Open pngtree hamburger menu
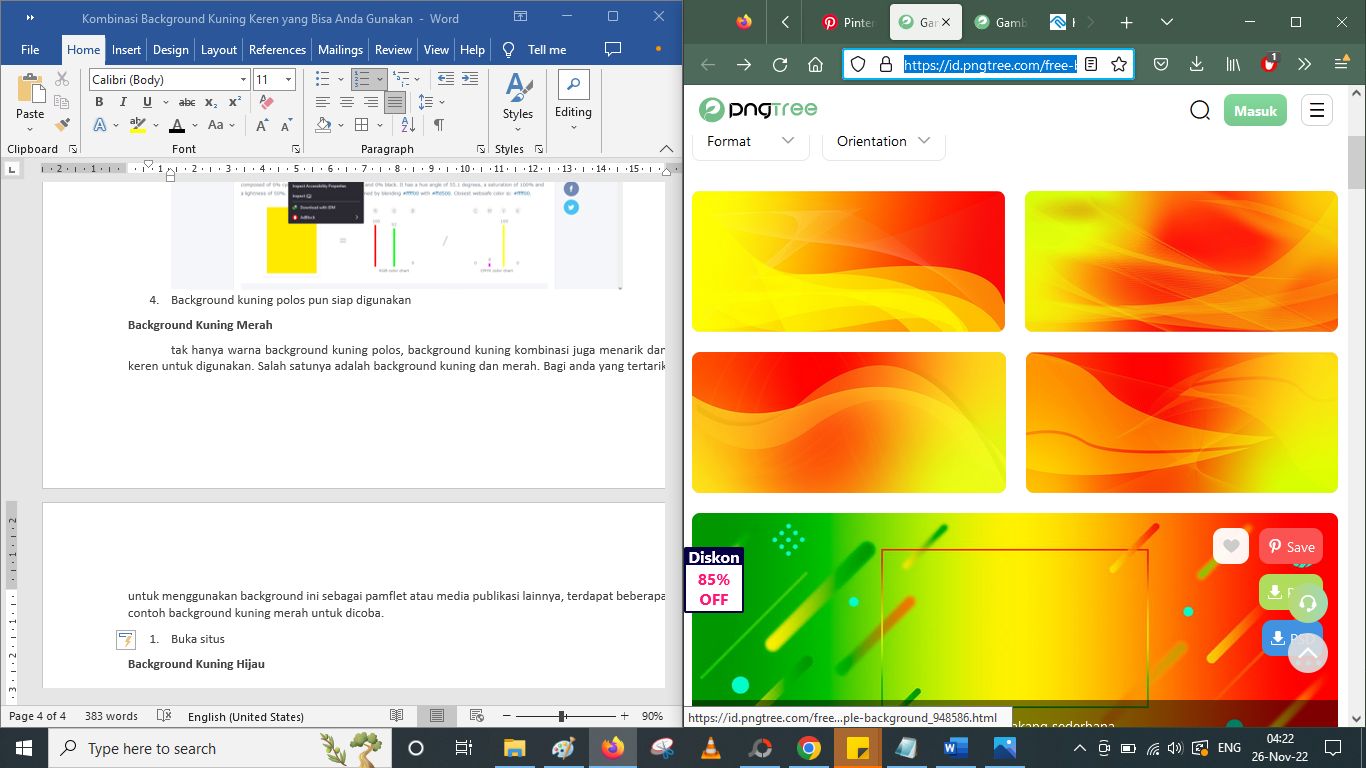The image size is (1366, 768). pyautogui.click(x=1317, y=110)
